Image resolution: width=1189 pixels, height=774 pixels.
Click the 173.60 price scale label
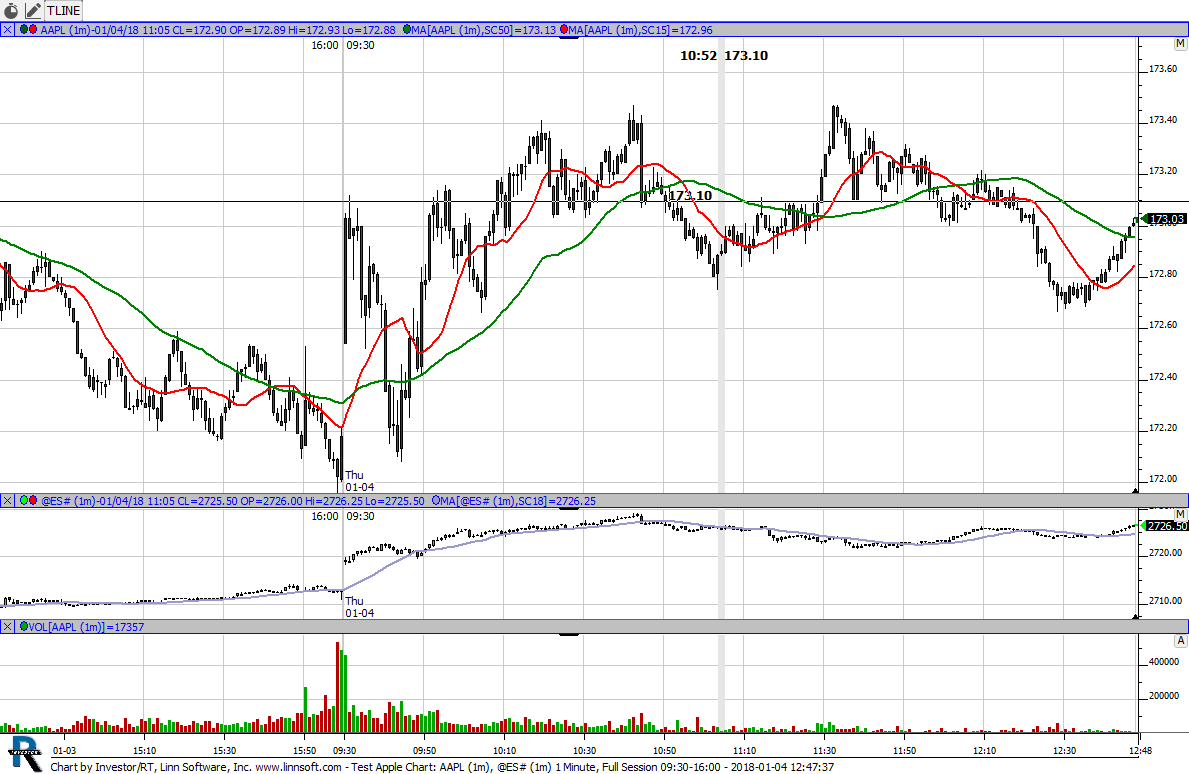1163,69
